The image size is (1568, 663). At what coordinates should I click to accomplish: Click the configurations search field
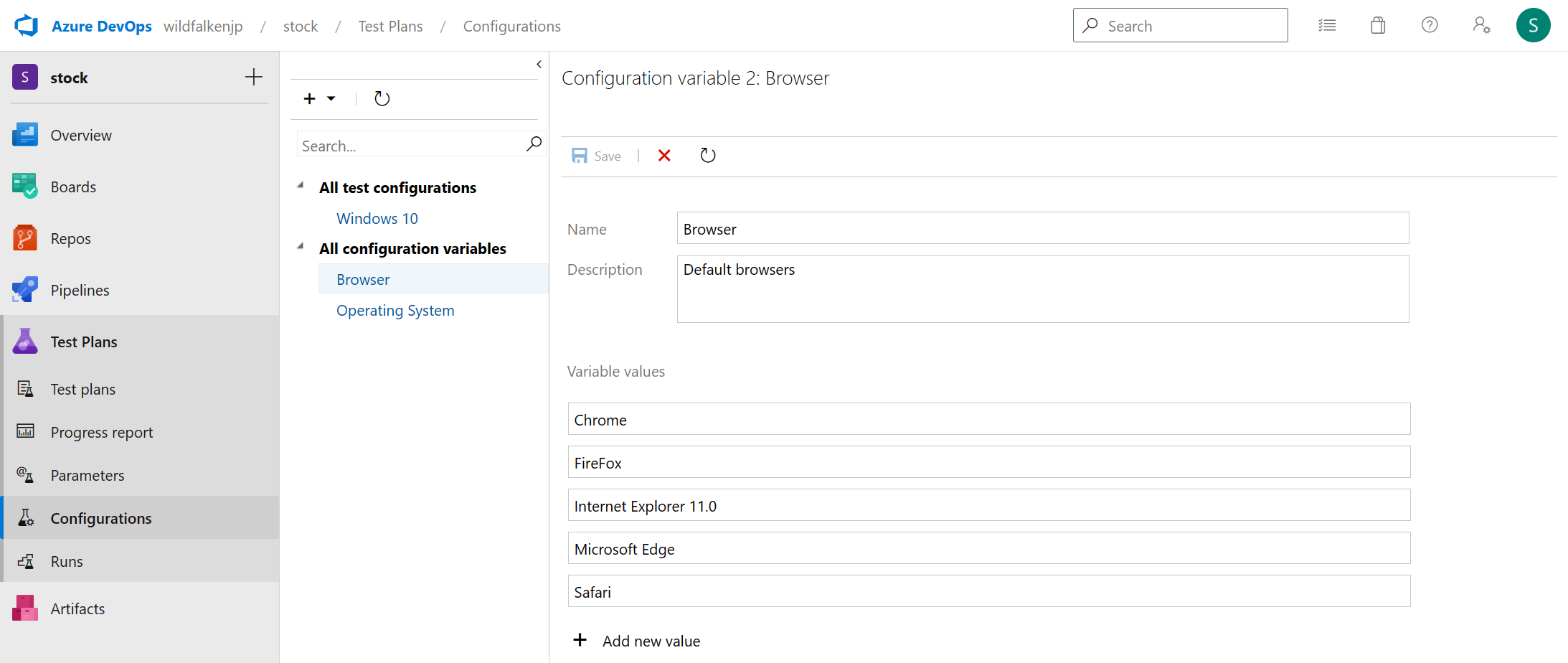pyautogui.click(x=412, y=146)
